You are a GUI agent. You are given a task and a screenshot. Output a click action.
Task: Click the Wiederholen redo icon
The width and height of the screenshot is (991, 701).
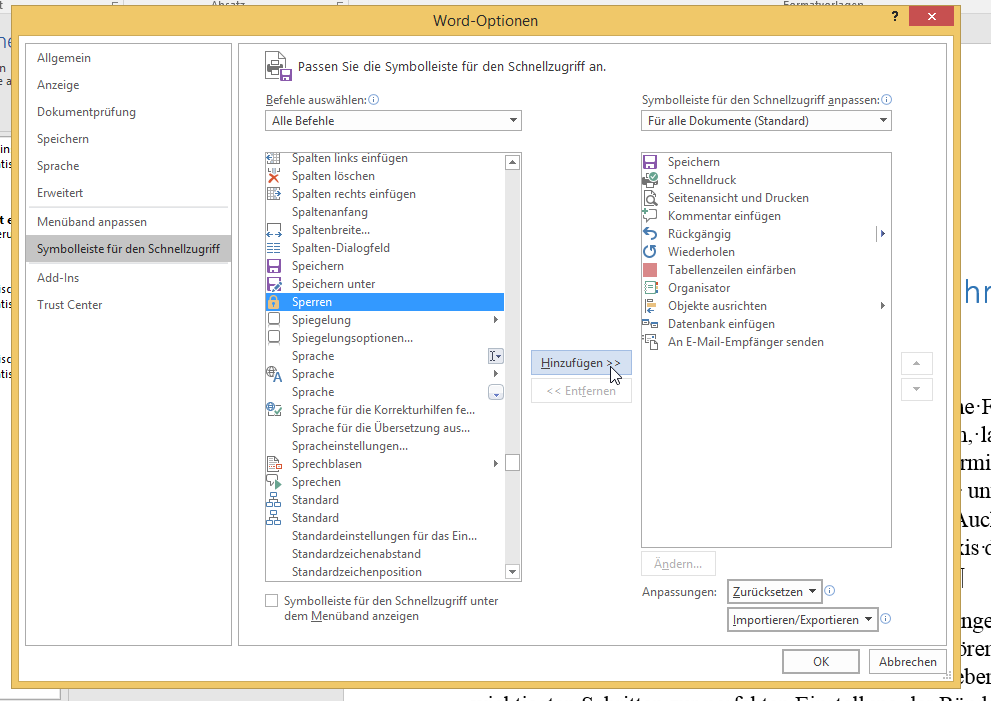click(x=650, y=252)
